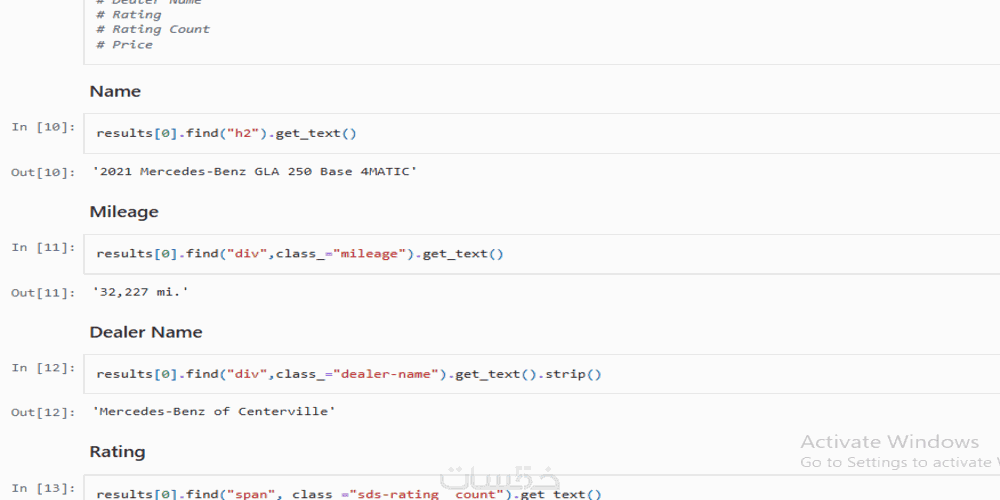
Task: Click the '32,227 mi.' output text
Action: [x=140, y=292]
